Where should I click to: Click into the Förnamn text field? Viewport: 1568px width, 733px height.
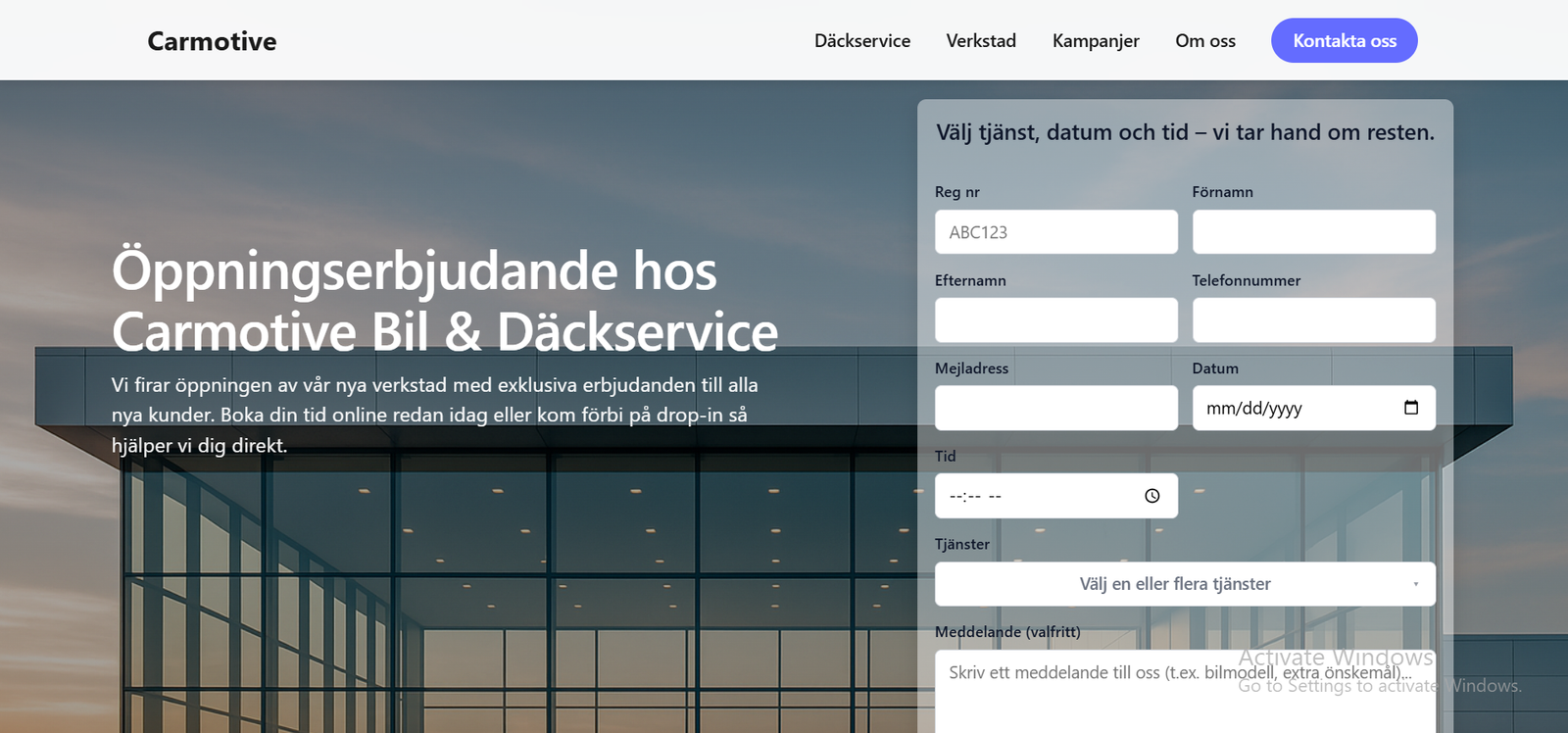click(1313, 232)
